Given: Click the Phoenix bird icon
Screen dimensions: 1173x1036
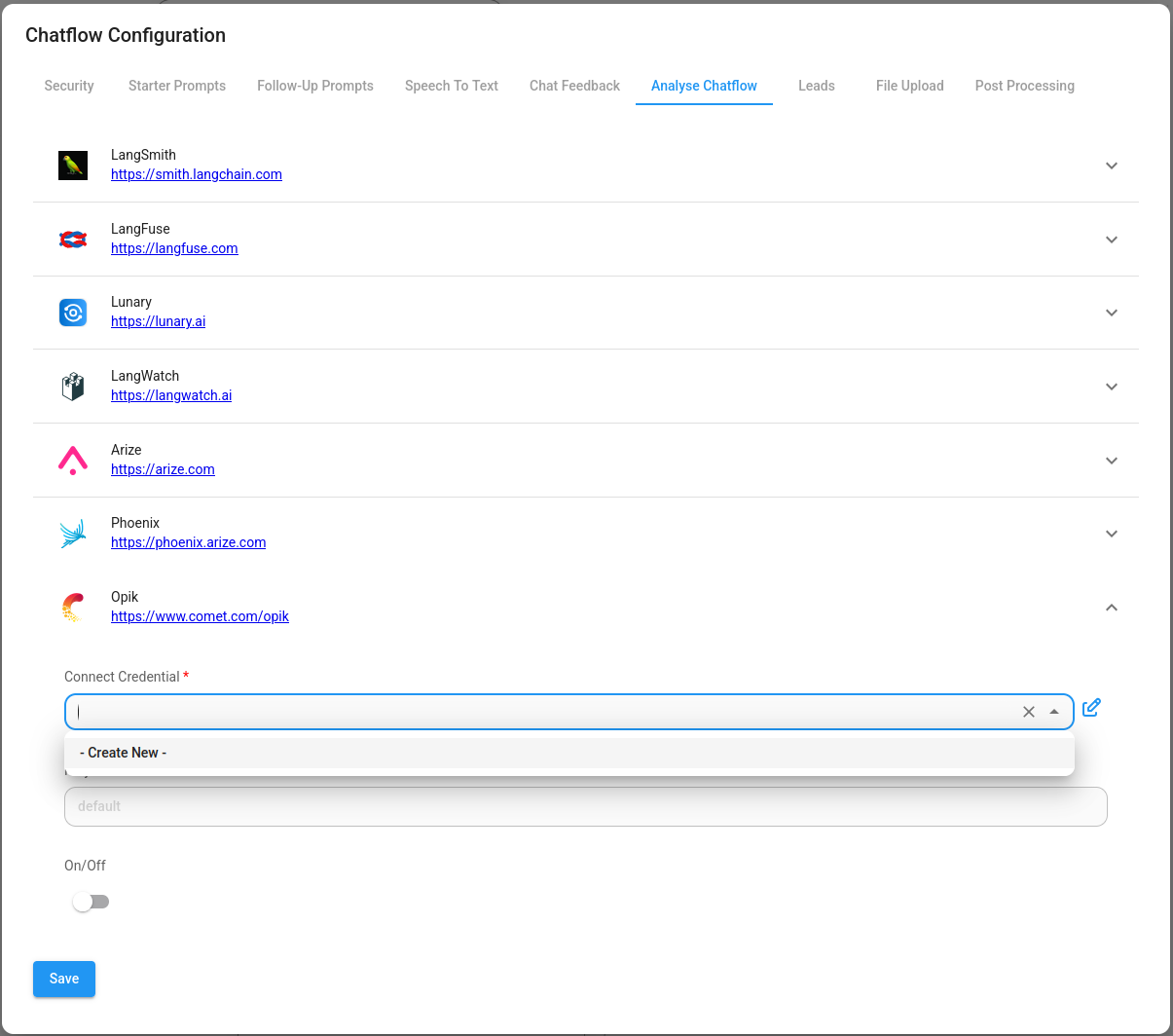Looking at the screenshot, I should (x=72, y=533).
